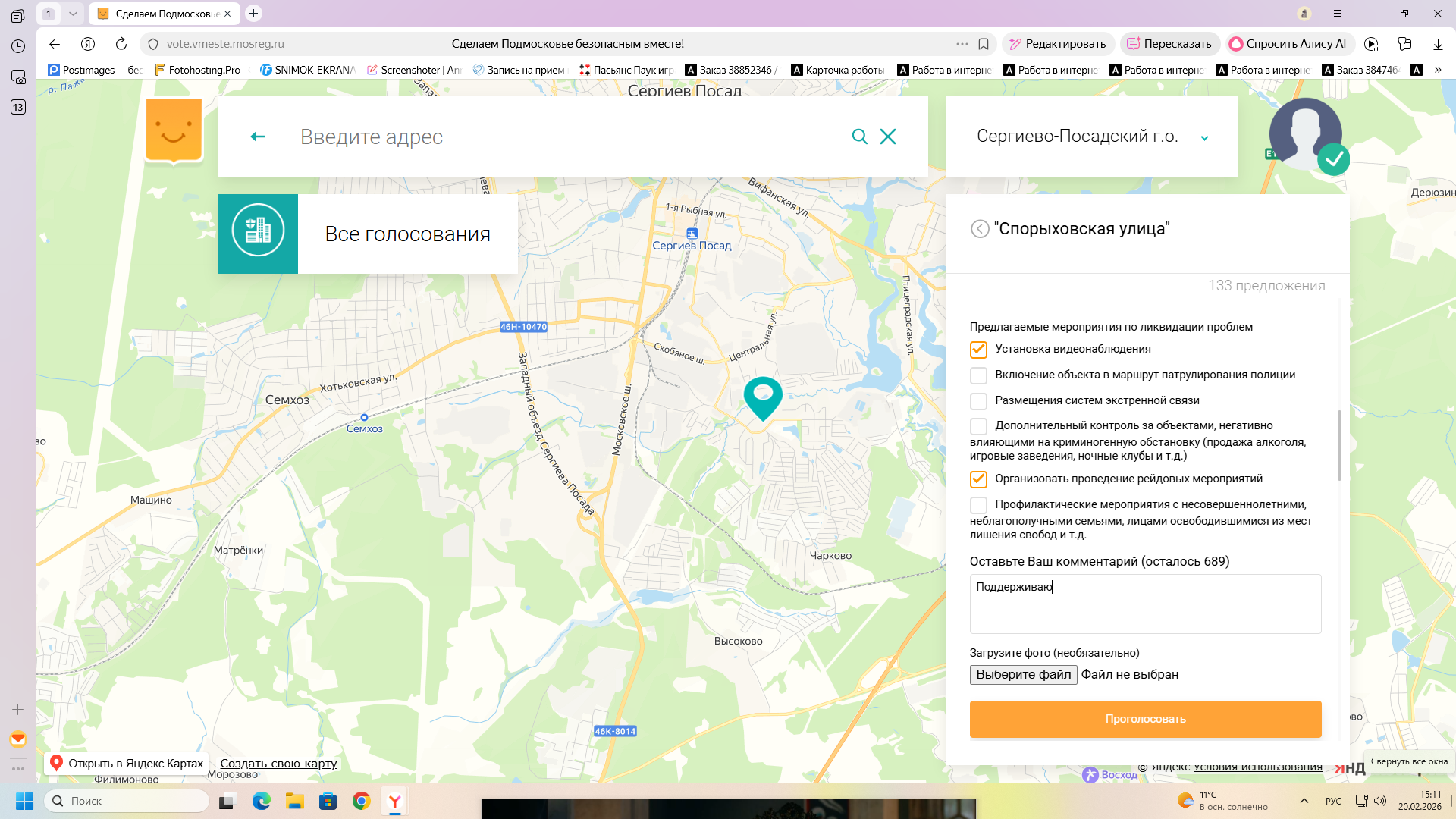Click the teal back arrow beside address field
The width and height of the screenshot is (1456, 819).
coord(258,136)
